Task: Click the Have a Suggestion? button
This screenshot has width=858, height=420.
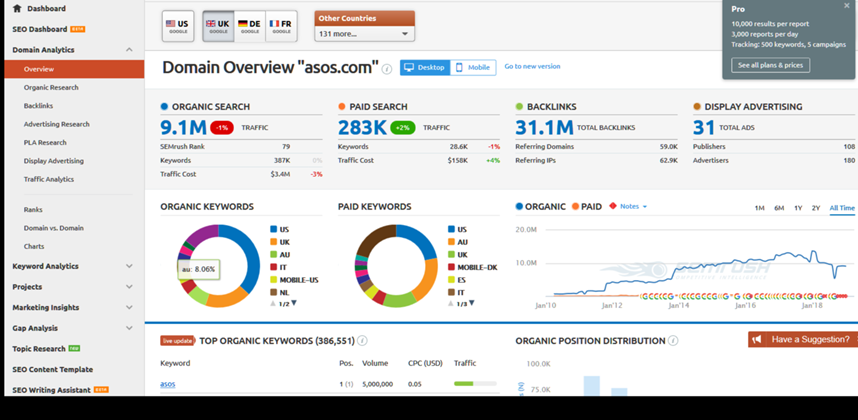Action: [803, 339]
